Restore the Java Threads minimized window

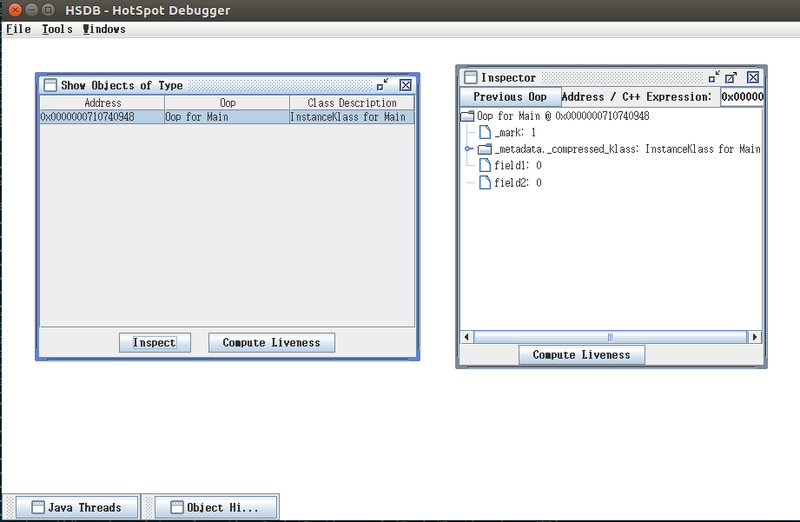tap(78, 507)
